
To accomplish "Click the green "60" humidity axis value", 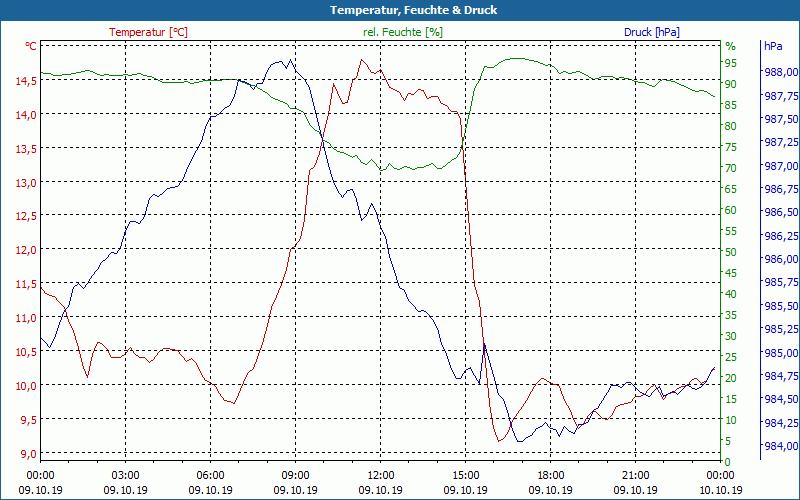I will tap(731, 210).
